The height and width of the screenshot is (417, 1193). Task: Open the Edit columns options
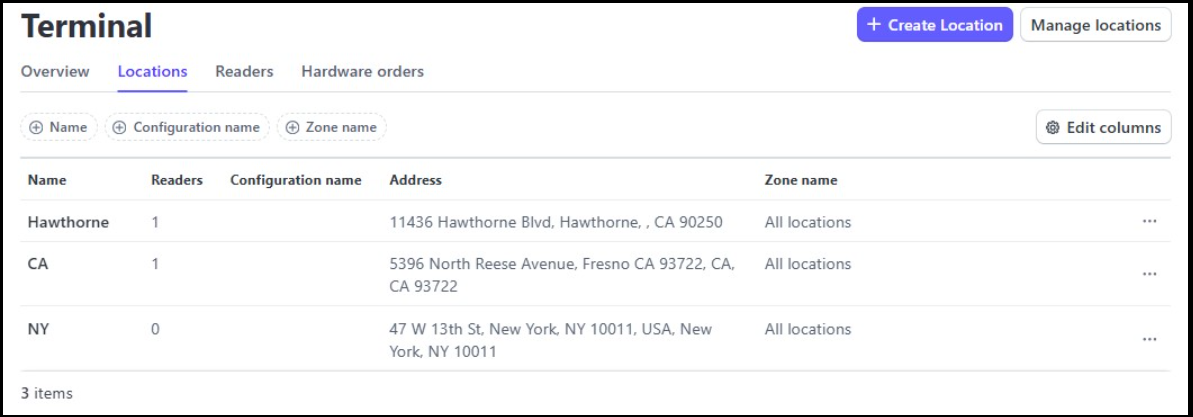point(1104,128)
